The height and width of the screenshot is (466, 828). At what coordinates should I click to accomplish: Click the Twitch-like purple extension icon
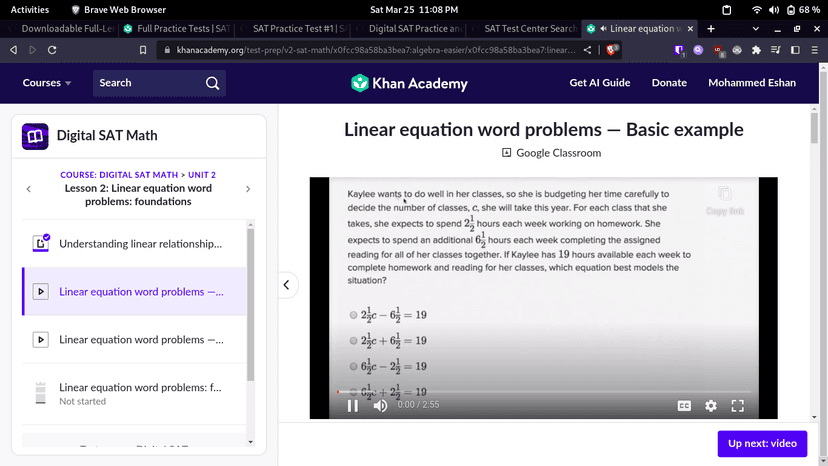(679, 50)
